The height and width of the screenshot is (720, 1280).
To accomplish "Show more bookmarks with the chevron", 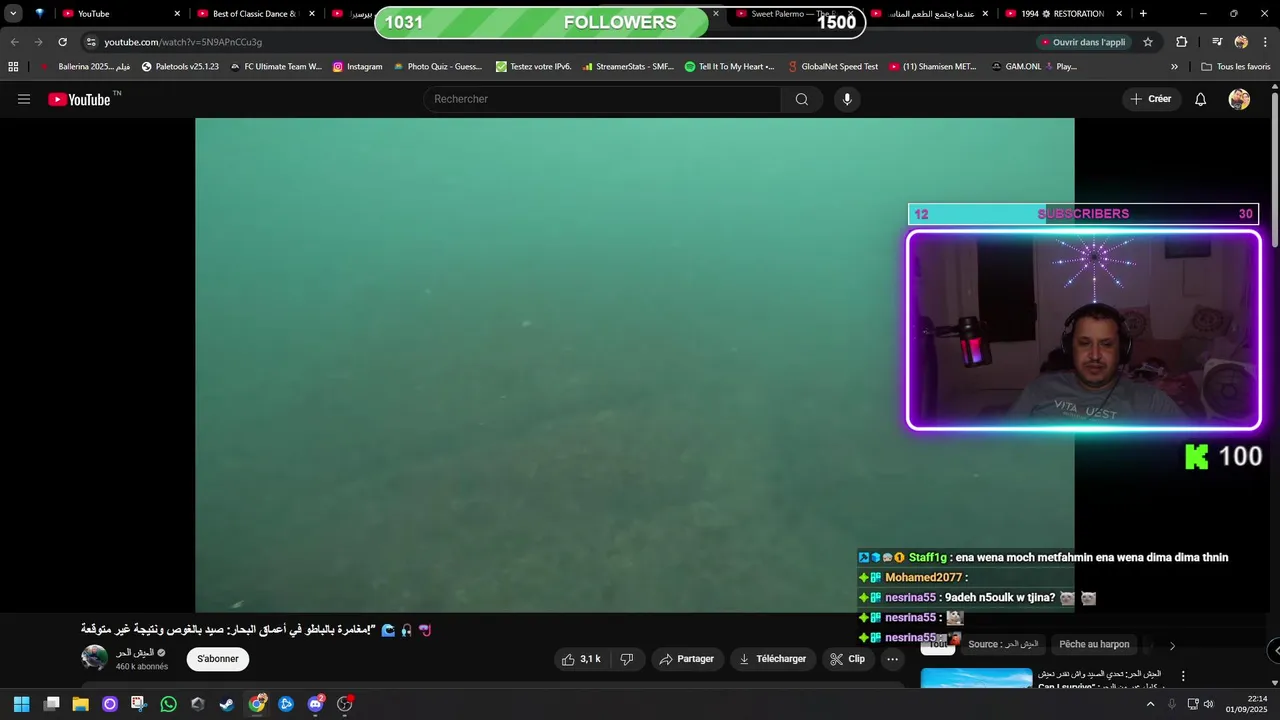I will point(1174,67).
